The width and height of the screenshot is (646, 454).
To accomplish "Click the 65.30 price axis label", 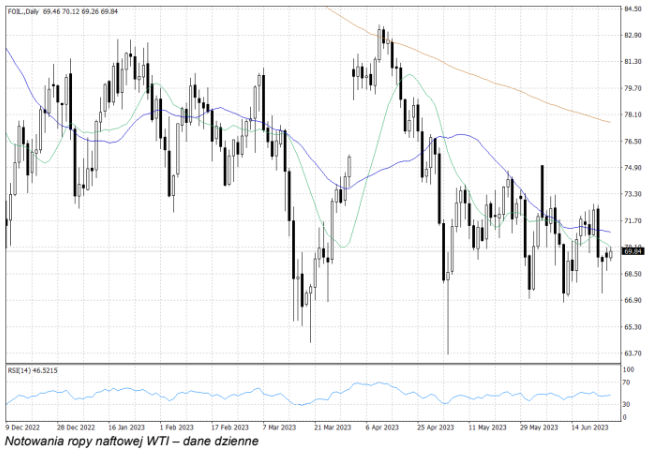I will coord(633,327).
